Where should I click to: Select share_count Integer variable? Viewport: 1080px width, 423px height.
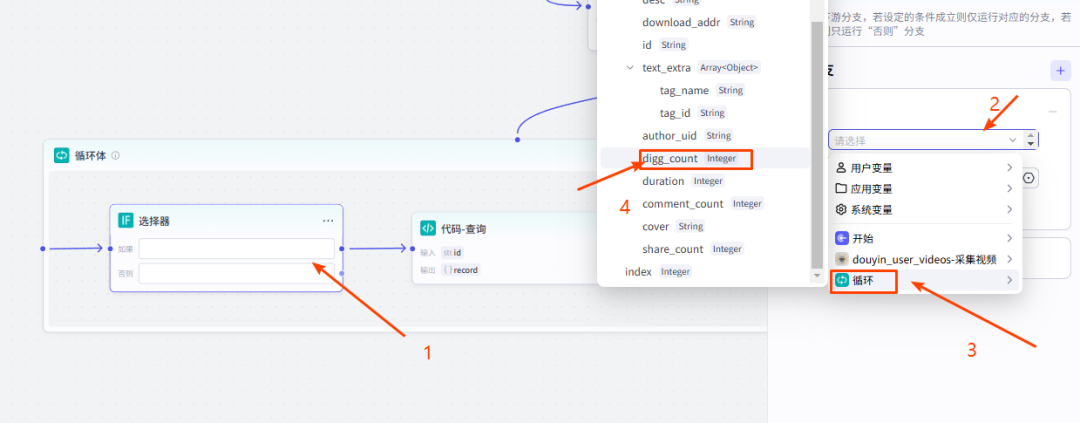692,249
